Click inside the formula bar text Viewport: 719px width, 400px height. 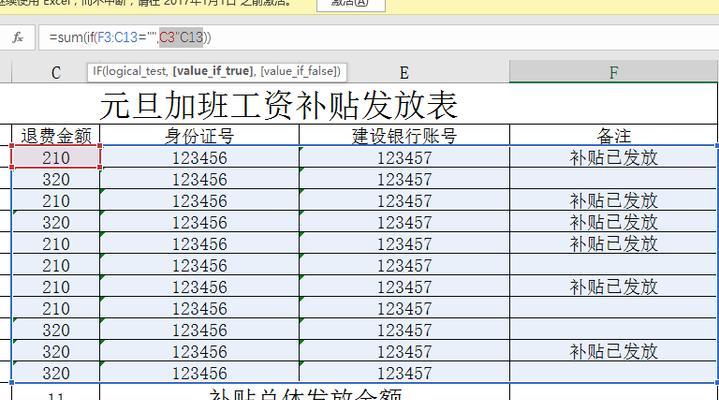point(400,37)
